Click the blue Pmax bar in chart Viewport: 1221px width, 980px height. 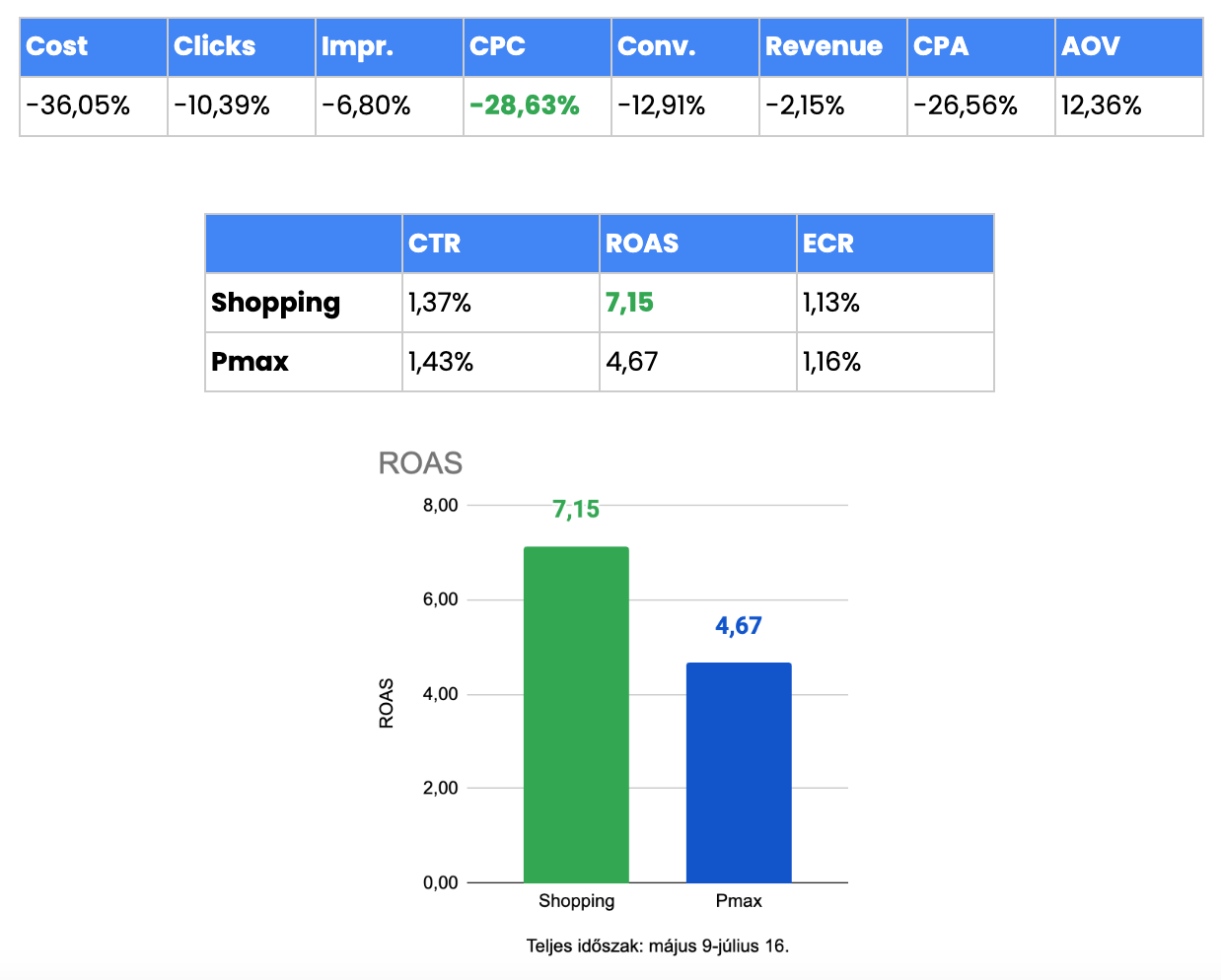739,772
